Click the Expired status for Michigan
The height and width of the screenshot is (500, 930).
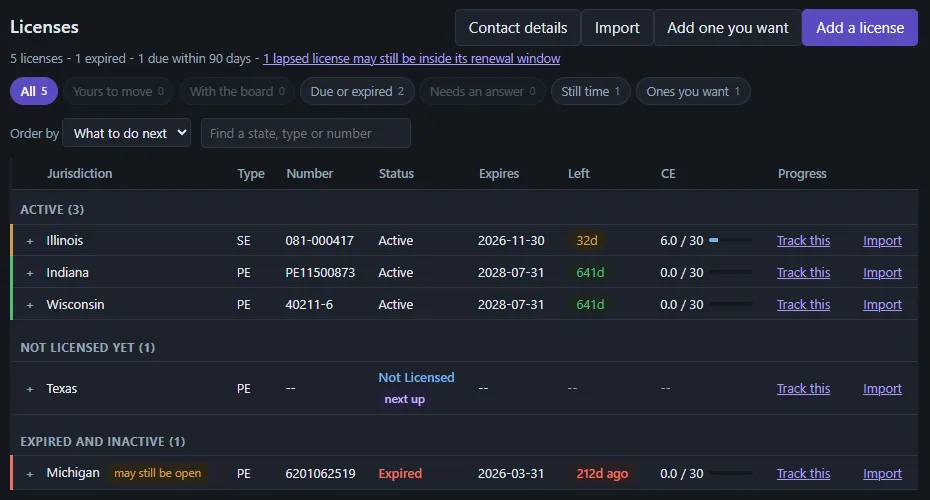pos(400,474)
